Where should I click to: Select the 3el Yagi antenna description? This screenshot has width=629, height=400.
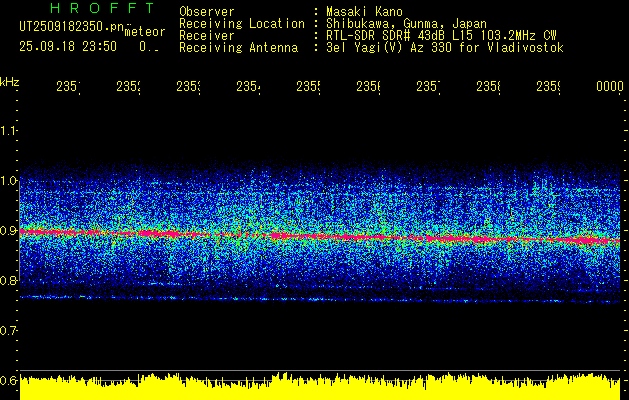(445, 48)
